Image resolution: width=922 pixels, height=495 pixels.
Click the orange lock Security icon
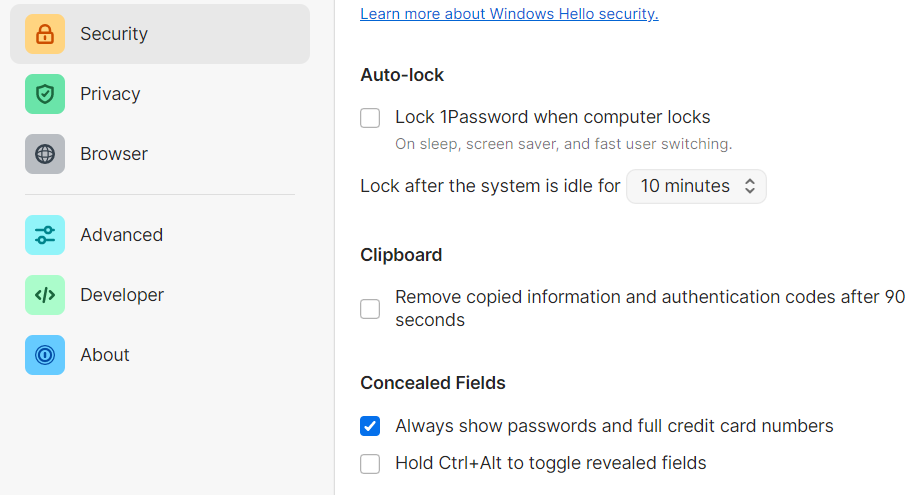(x=45, y=34)
